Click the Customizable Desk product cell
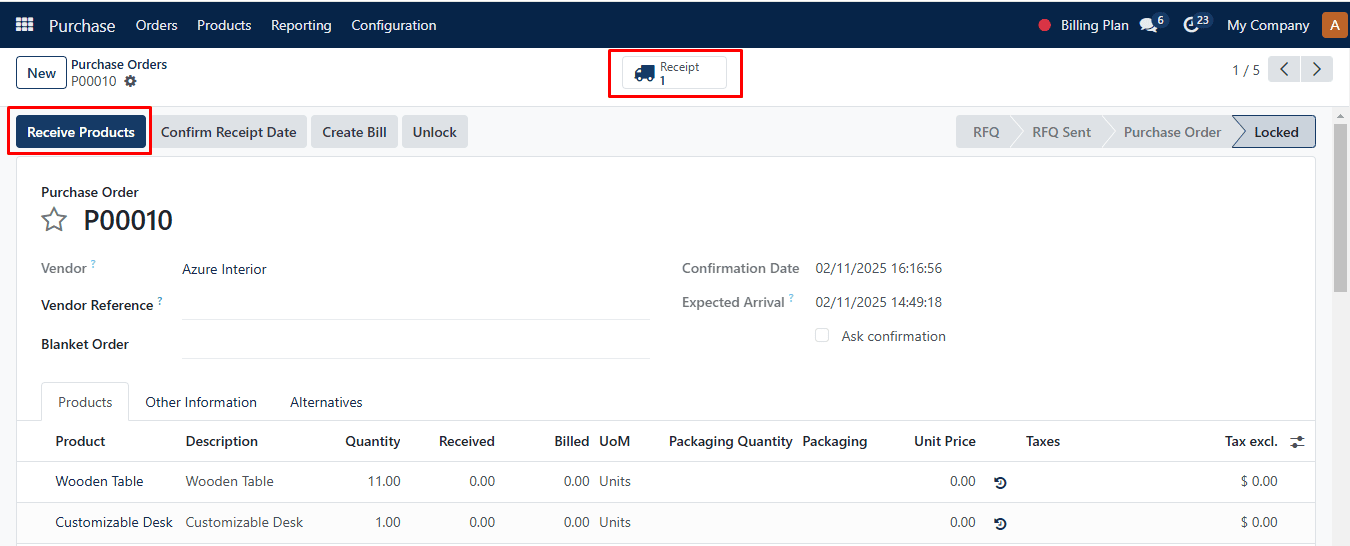 coord(114,522)
